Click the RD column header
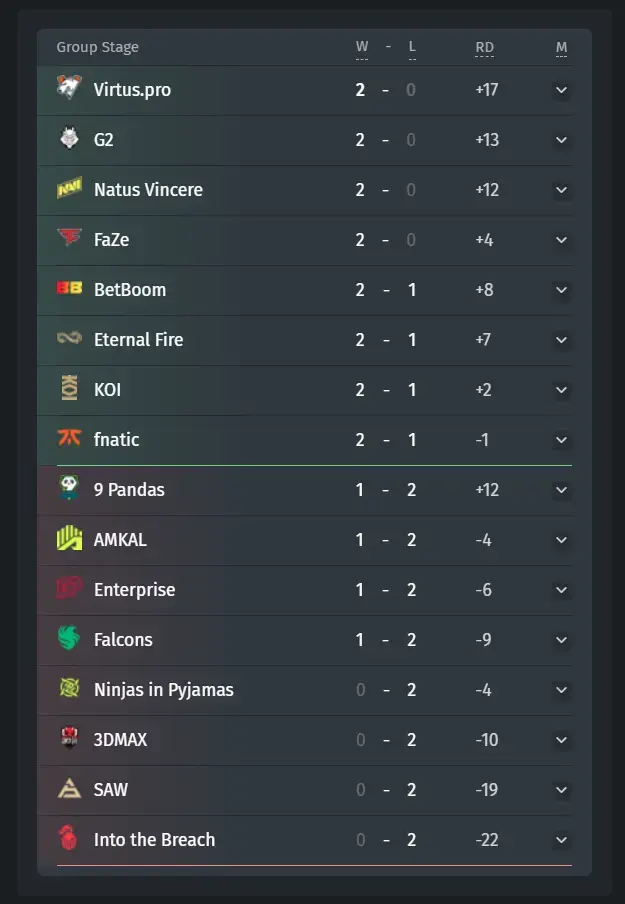Image resolution: width=625 pixels, height=904 pixels. pyautogui.click(x=484, y=47)
